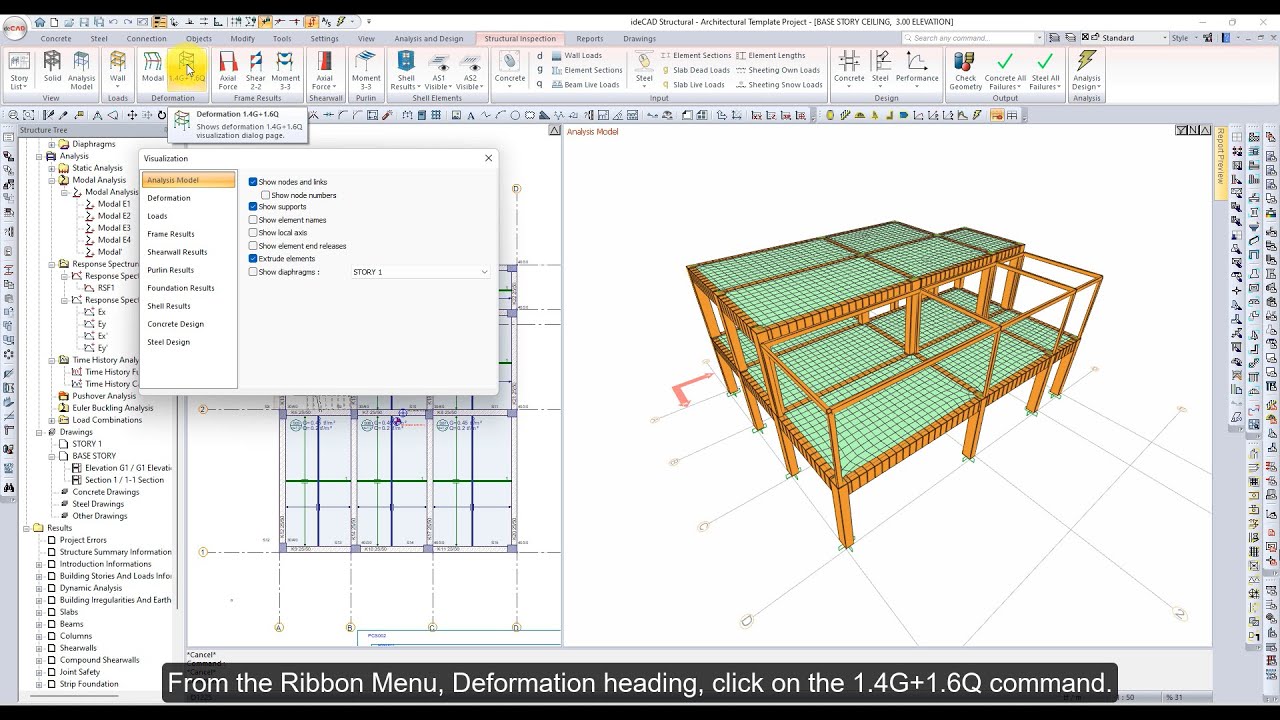Image resolution: width=1280 pixels, height=720 pixels.
Task: Open Shell Results ribbon button
Action: pyautogui.click(x=406, y=70)
